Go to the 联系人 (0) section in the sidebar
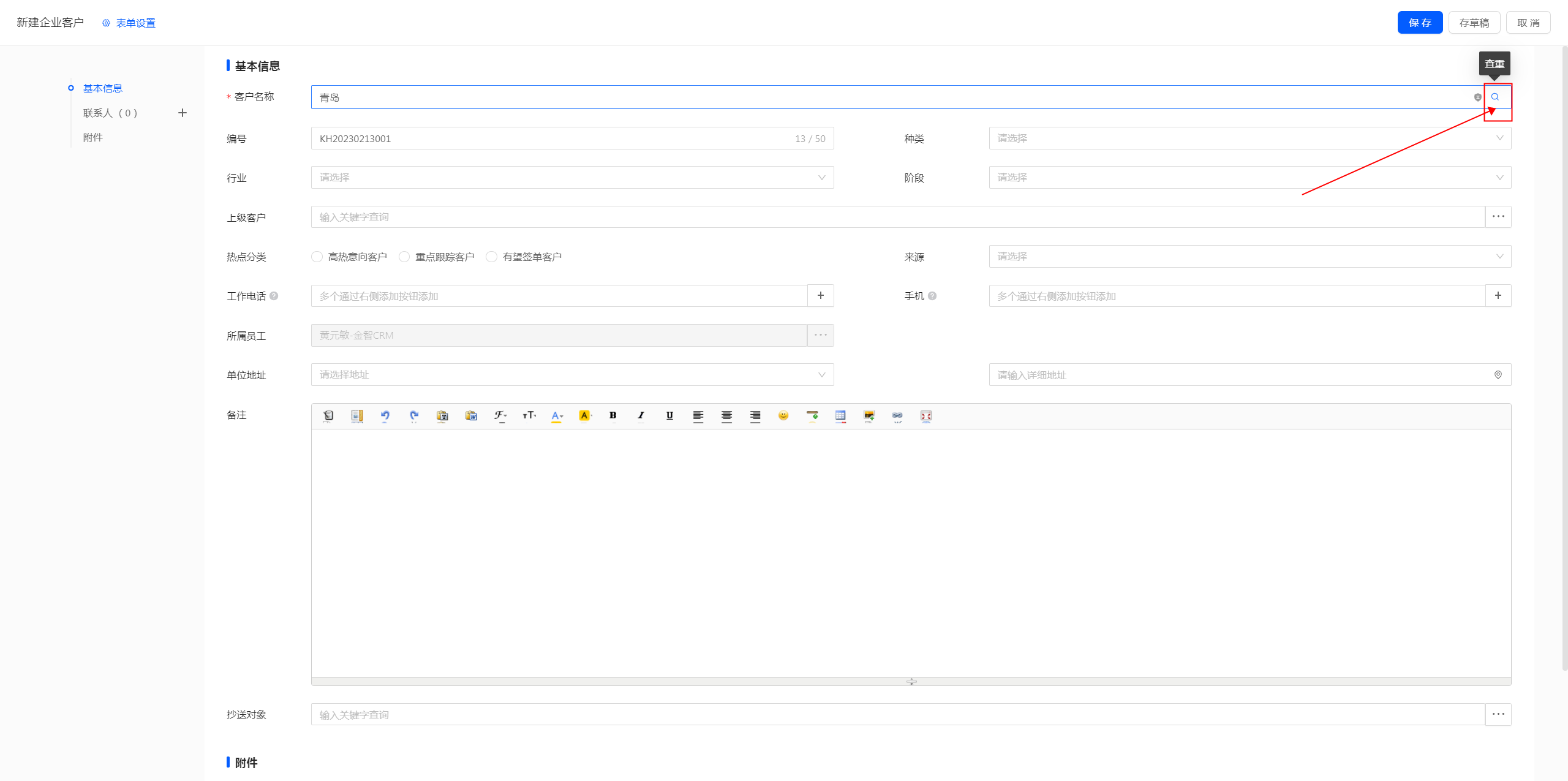Screen dimensions: 1568x781 110,113
